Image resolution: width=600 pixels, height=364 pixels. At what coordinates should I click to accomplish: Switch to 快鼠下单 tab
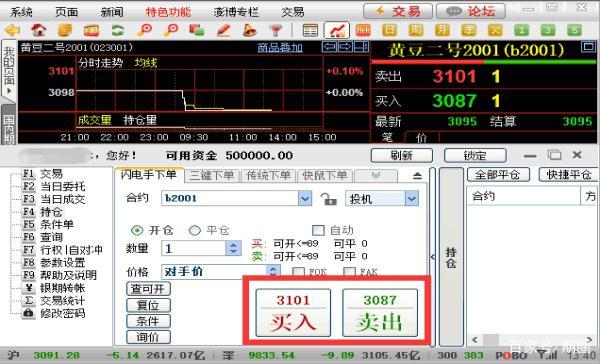tap(325, 176)
